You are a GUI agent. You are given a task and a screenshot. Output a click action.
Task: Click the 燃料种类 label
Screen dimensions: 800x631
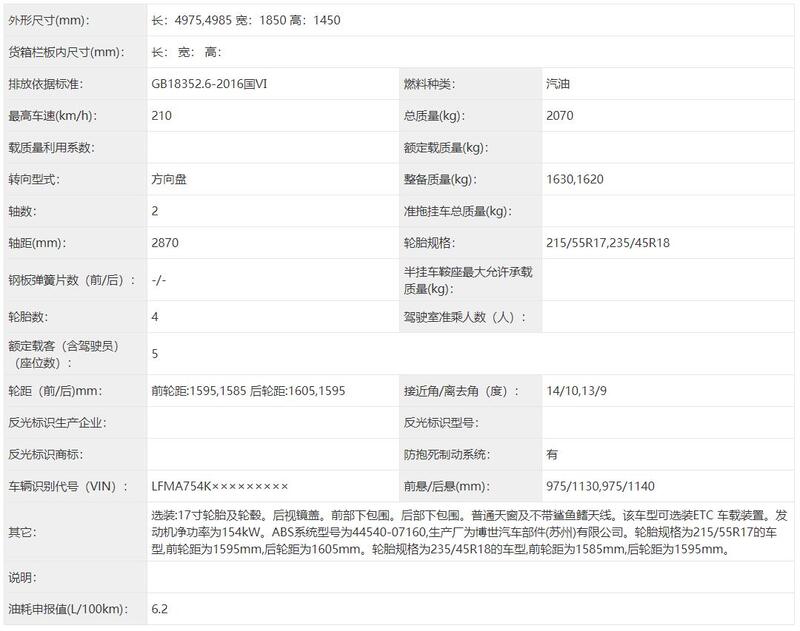[429, 84]
